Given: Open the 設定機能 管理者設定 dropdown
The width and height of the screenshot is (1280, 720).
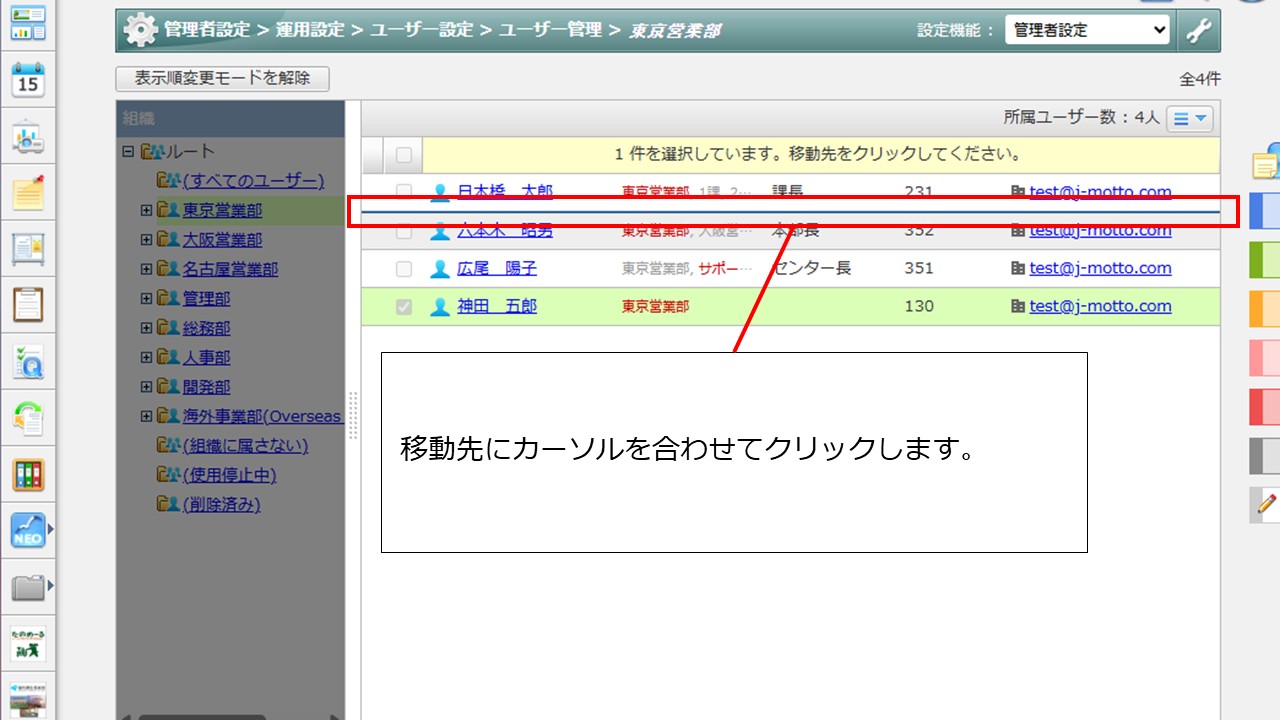Looking at the screenshot, I should 1086,30.
